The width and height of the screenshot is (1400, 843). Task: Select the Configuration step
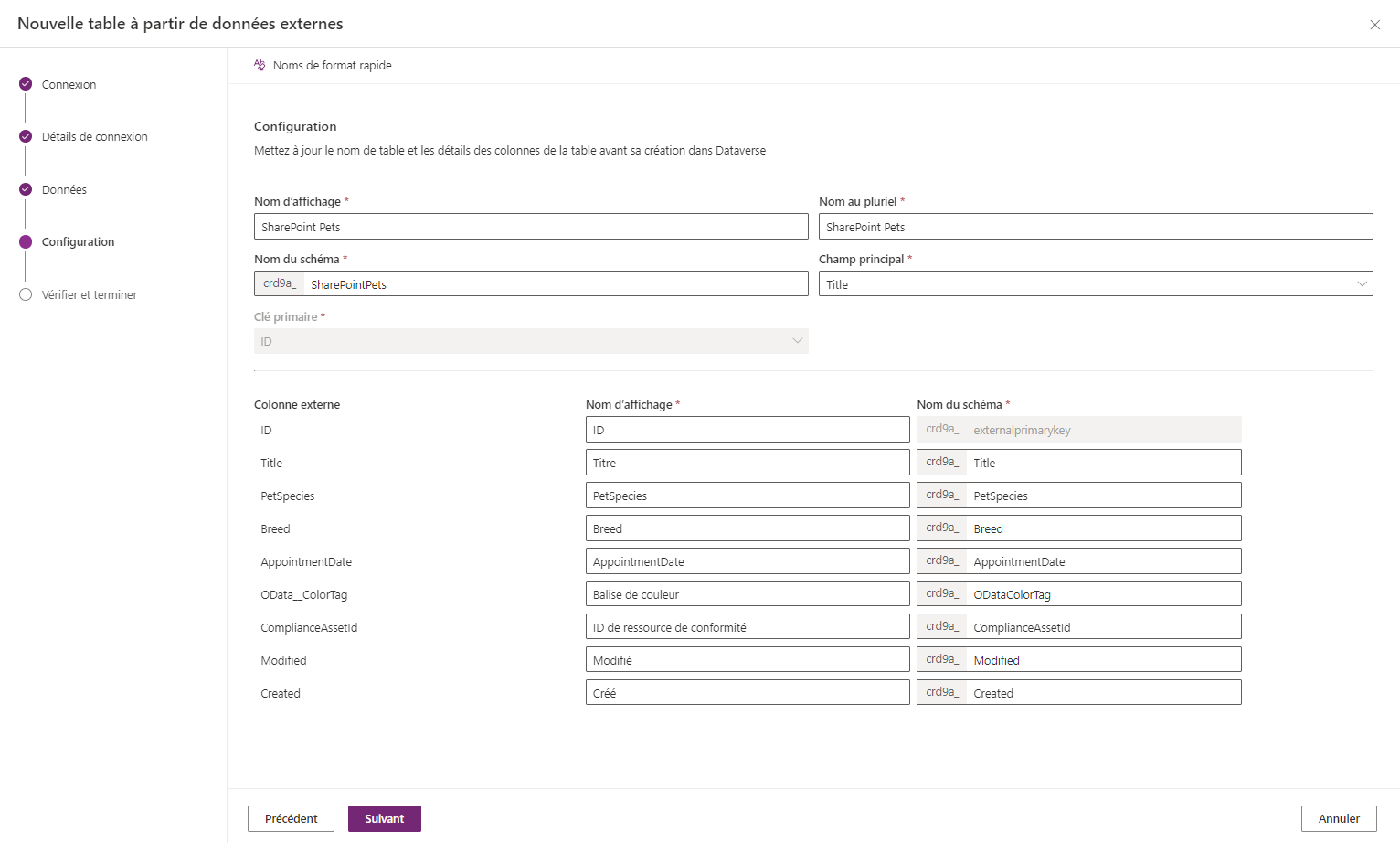click(x=78, y=241)
